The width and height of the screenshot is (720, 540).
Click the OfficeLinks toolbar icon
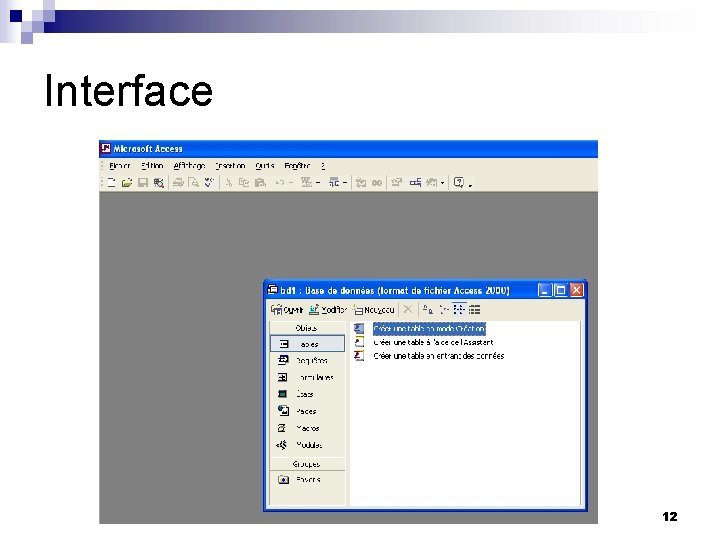pyautogui.click(x=306, y=183)
